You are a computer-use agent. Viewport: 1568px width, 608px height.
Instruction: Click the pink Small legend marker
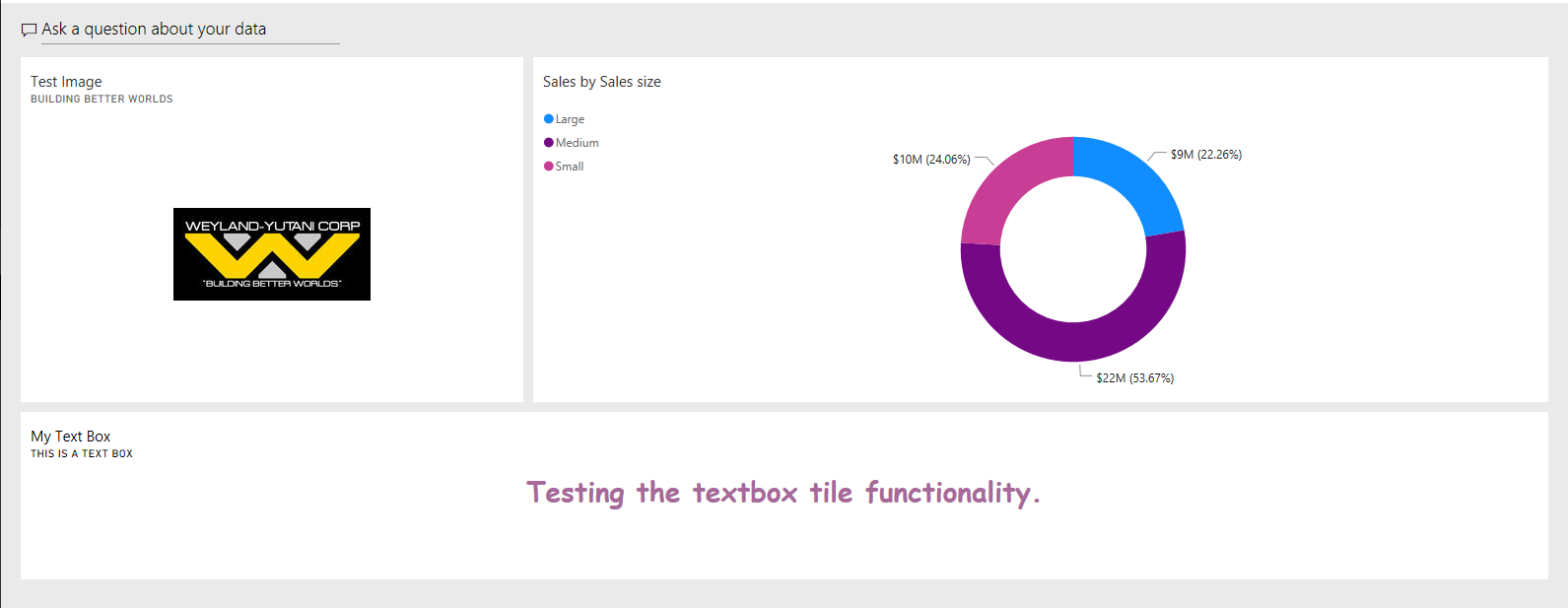point(549,167)
